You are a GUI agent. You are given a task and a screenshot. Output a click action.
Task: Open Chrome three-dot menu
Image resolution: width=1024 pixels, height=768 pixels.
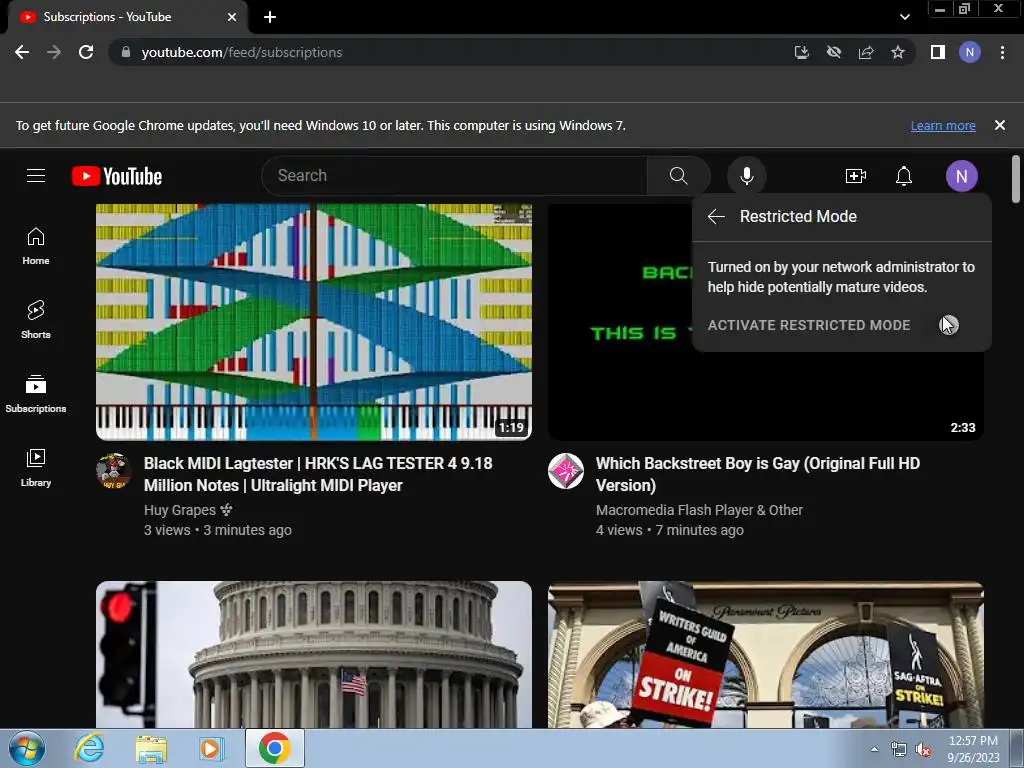(1002, 52)
